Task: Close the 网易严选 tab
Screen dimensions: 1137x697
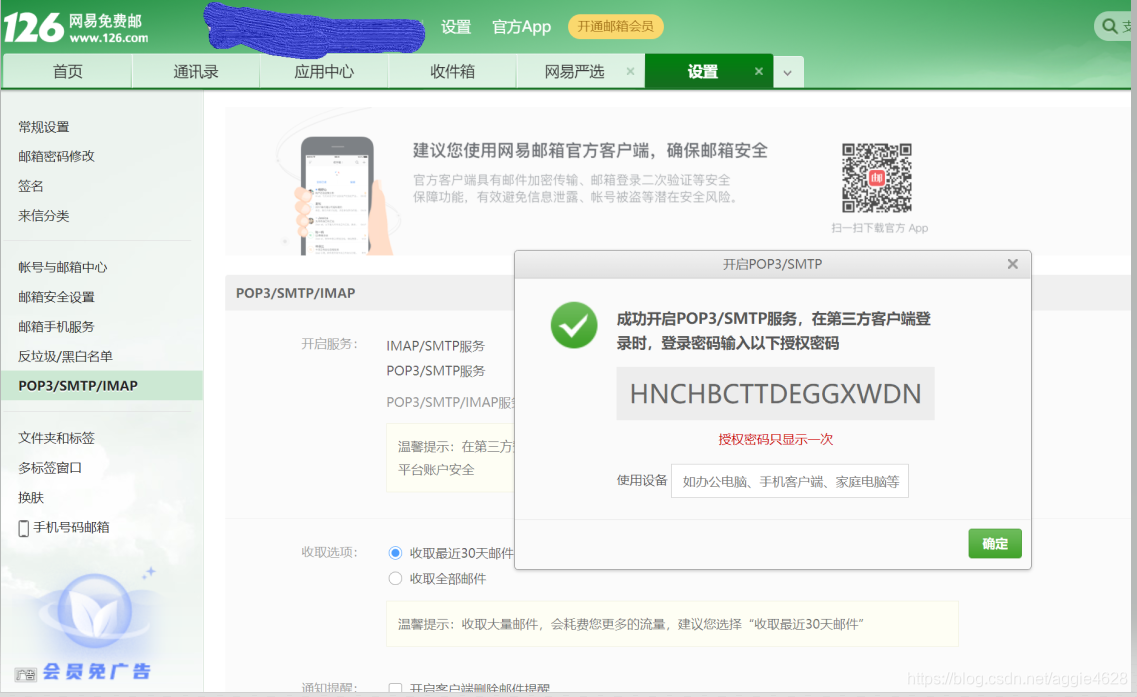Action: [x=630, y=71]
